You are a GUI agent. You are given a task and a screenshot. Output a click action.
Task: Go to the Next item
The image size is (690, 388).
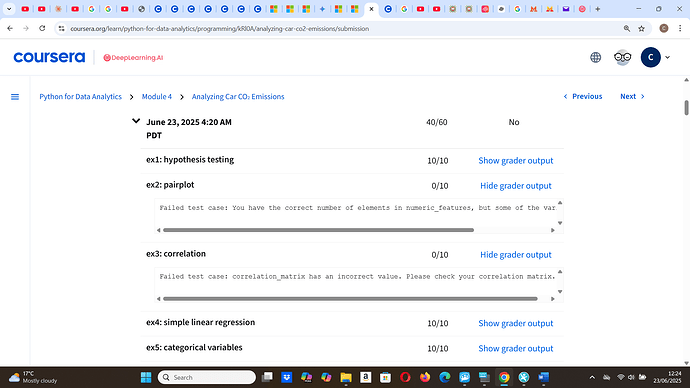coord(632,96)
